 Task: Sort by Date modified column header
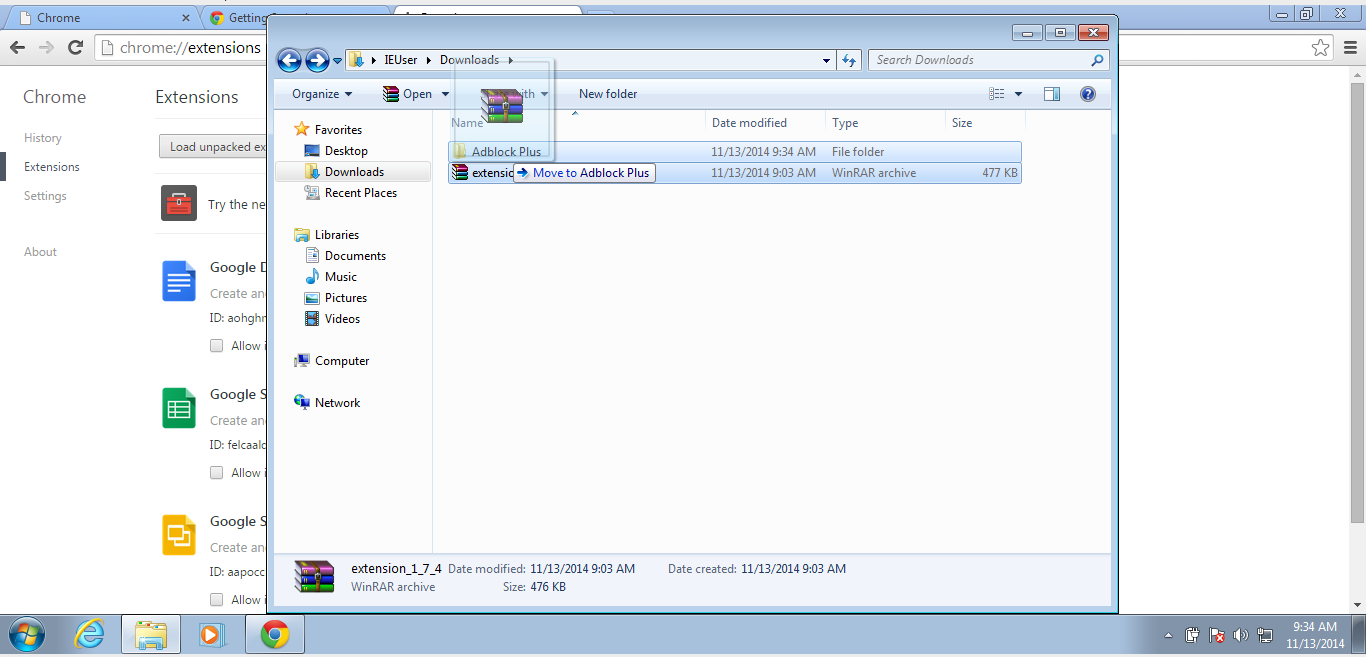click(766, 123)
